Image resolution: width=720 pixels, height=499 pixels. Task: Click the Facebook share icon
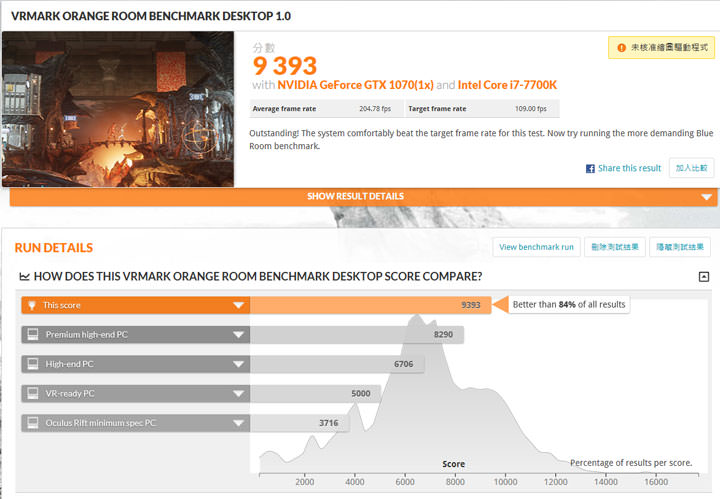point(590,168)
